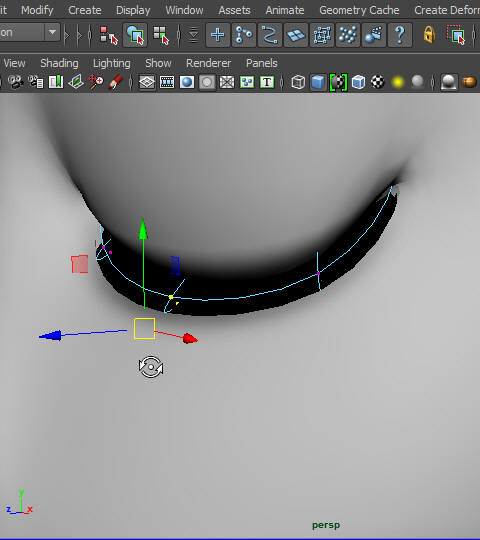Screen dimensions: 480x540
Task: Switch viewport to wireframe display
Action: [298, 82]
